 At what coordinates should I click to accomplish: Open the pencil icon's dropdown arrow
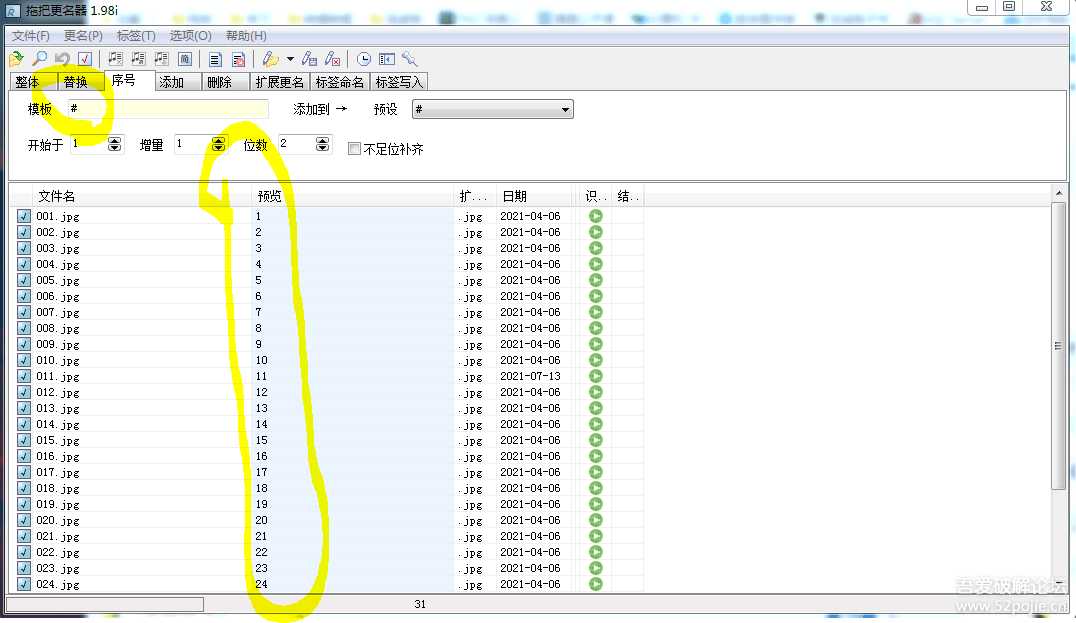[291, 59]
